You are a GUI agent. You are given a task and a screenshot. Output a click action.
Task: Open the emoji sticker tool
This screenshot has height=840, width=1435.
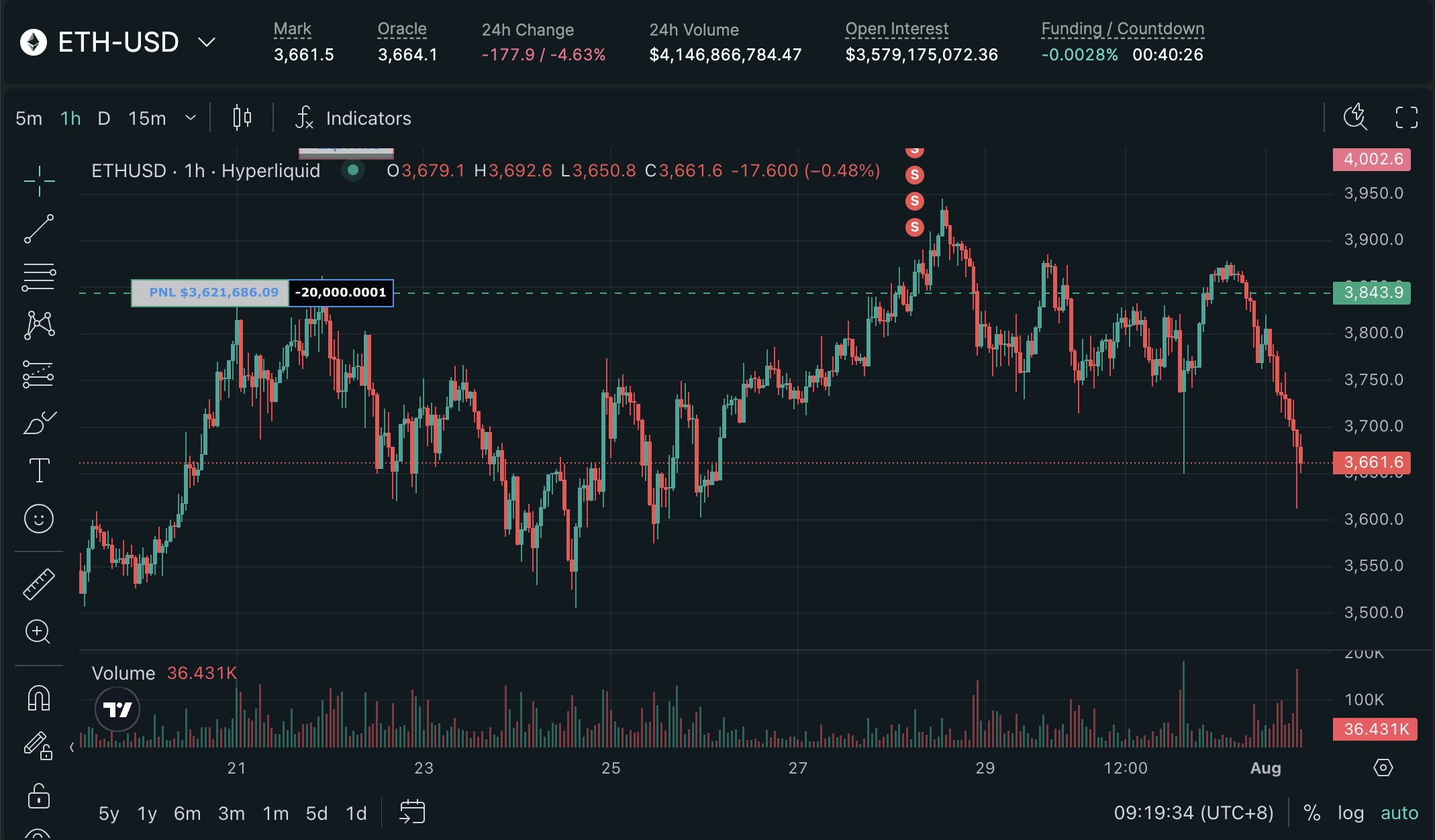tap(39, 519)
